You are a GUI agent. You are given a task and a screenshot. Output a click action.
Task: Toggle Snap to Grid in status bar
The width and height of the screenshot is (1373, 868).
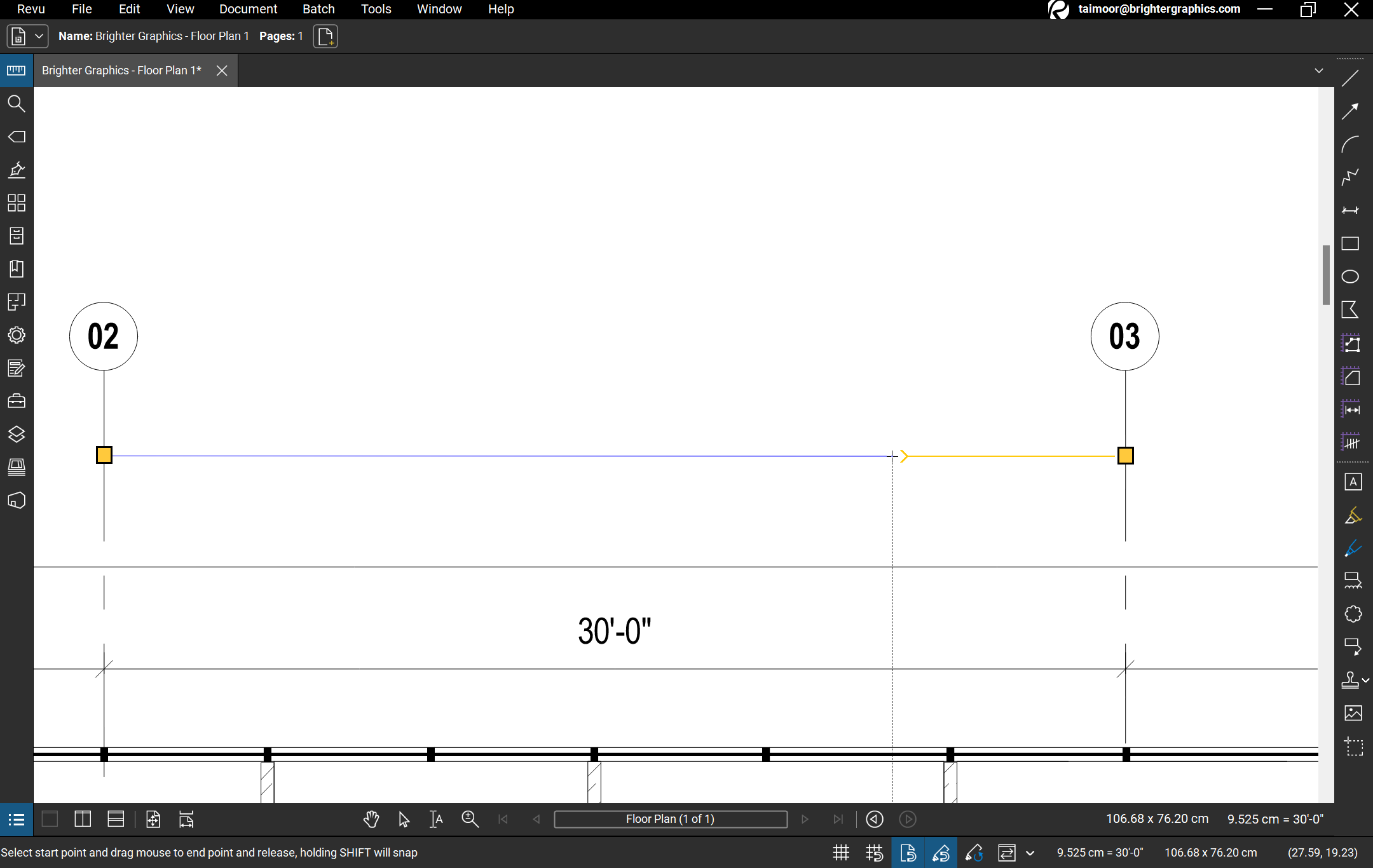(x=875, y=853)
